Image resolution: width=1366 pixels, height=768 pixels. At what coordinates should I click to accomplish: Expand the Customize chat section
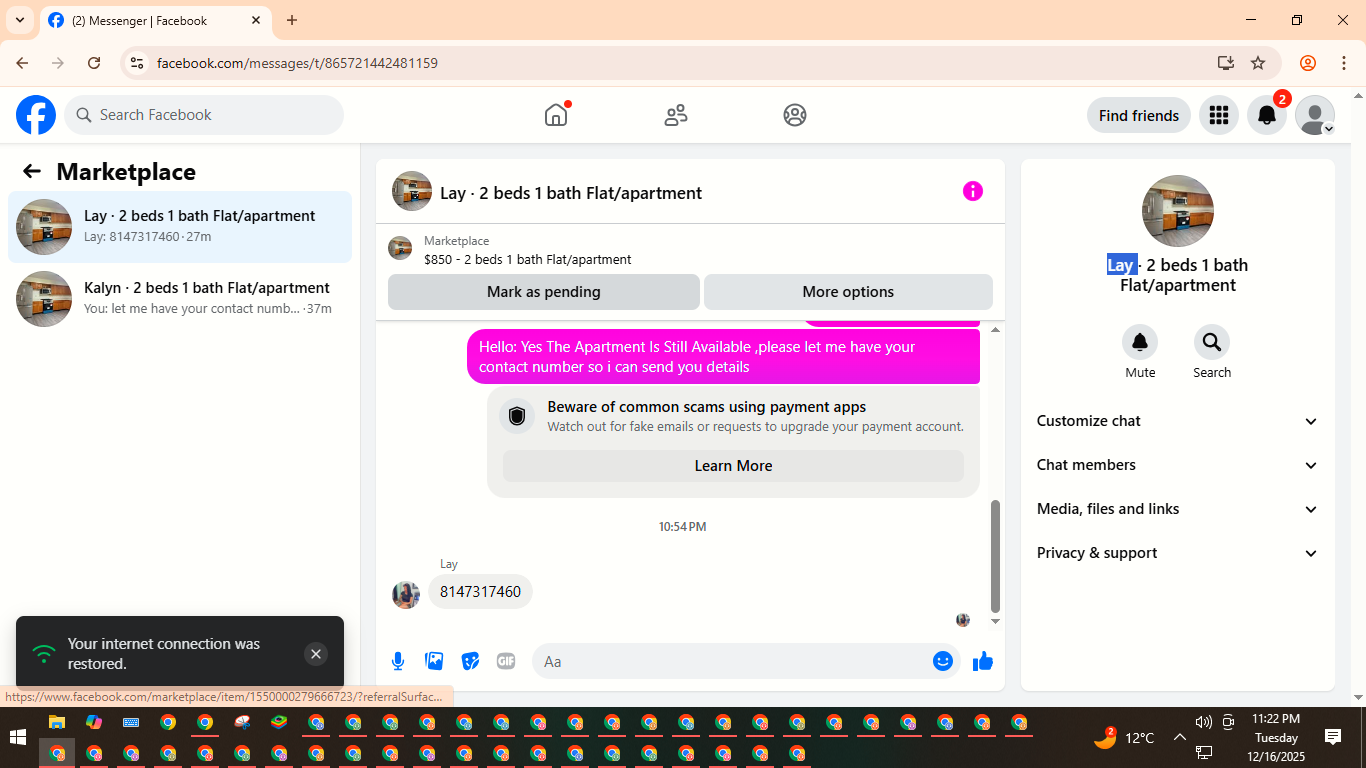click(1178, 421)
